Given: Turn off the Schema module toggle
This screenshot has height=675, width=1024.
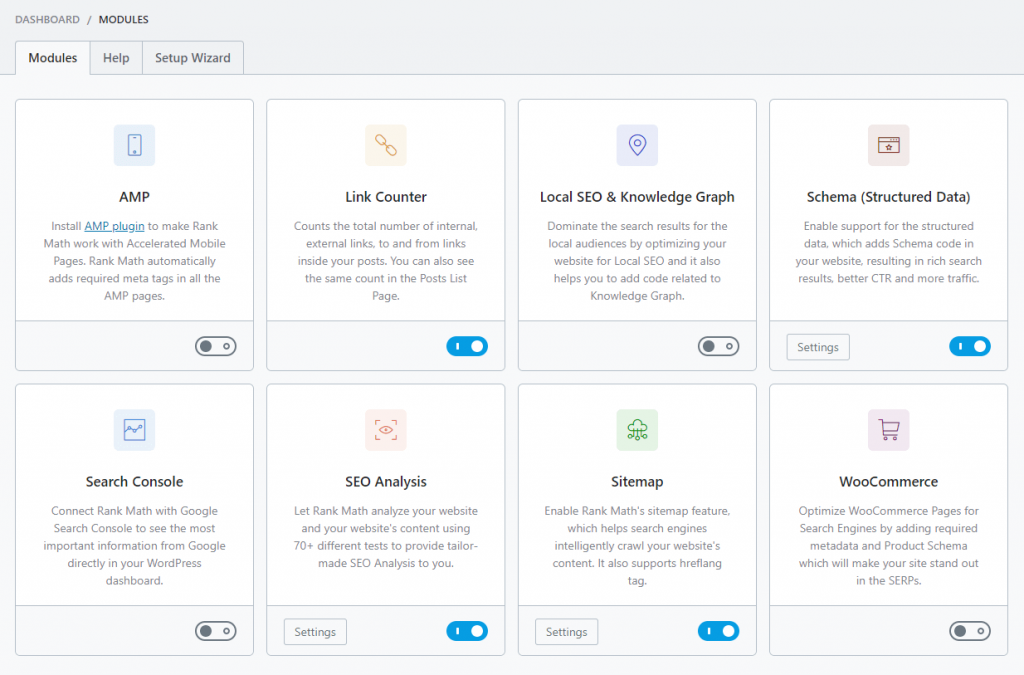Looking at the screenshot, I should click(970, 346).
